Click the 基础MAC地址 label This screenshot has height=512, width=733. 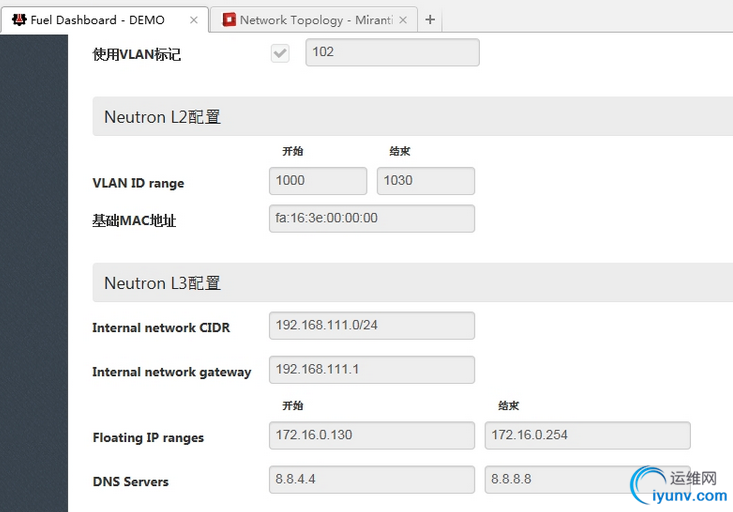tap(134, 221)
